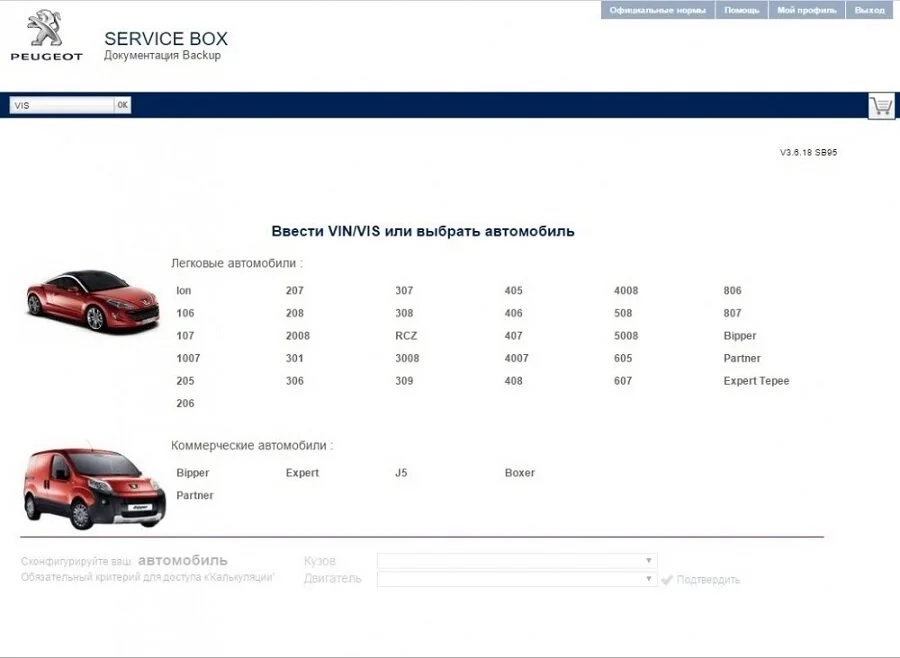900x658 pixels.
Task: Expand the Двигатель dropdown
Action: [x=517, y=579]
